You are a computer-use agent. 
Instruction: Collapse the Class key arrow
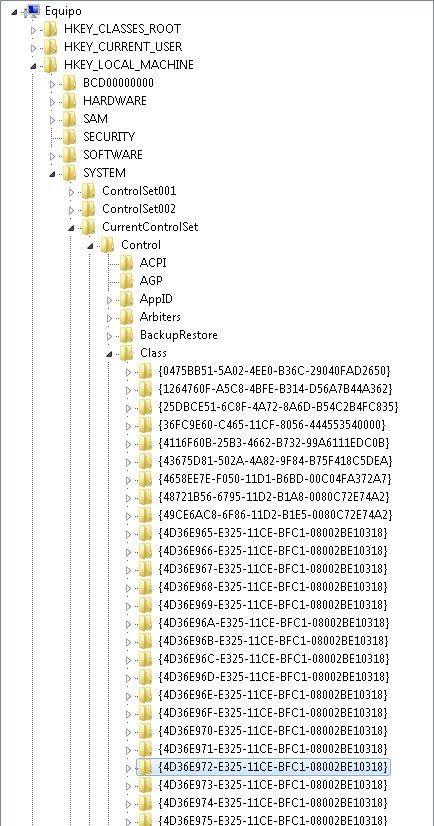coord(110,354)
